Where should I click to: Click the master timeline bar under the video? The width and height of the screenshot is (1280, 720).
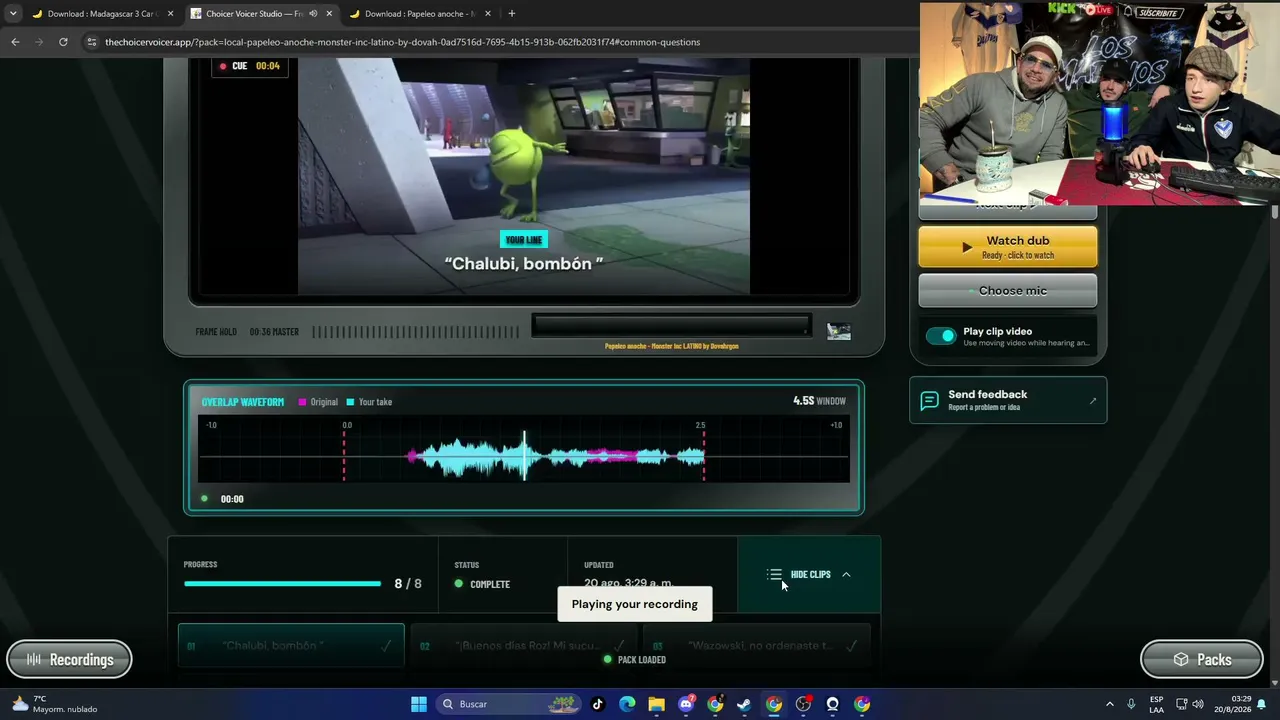[x=671, y=326]
